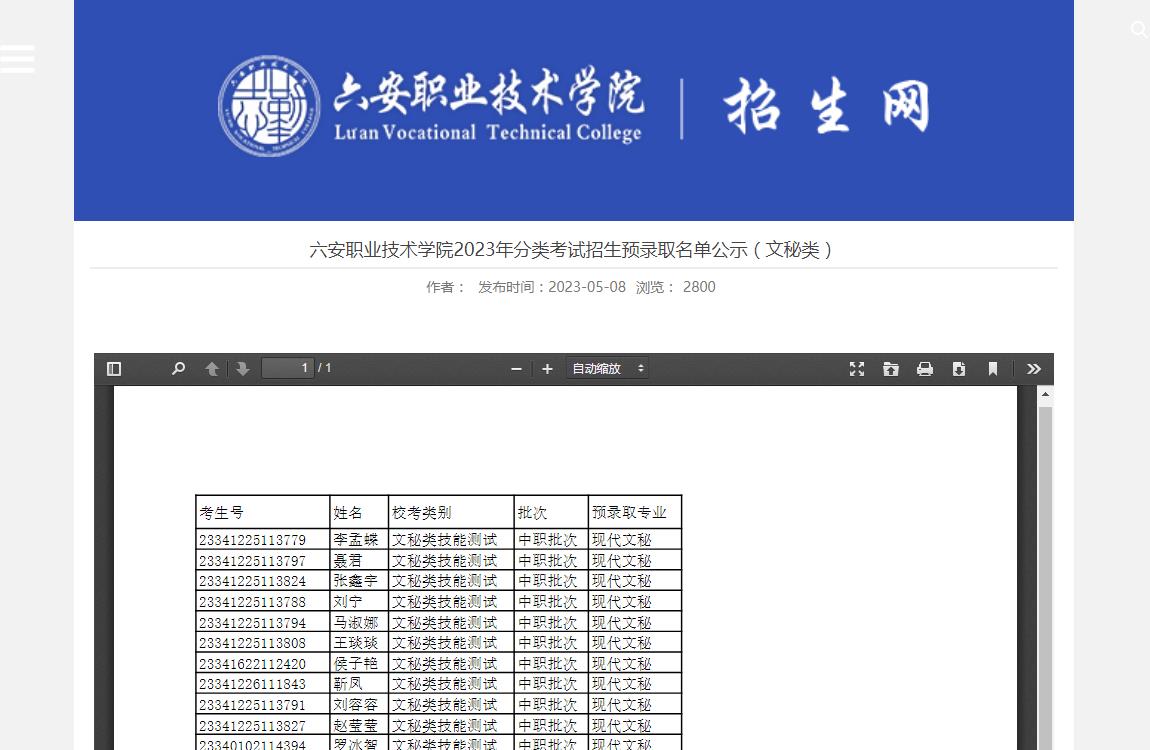Click the name 侯子艳
Viewport: 1150px width, 750px height.
[x=356, y=663]
